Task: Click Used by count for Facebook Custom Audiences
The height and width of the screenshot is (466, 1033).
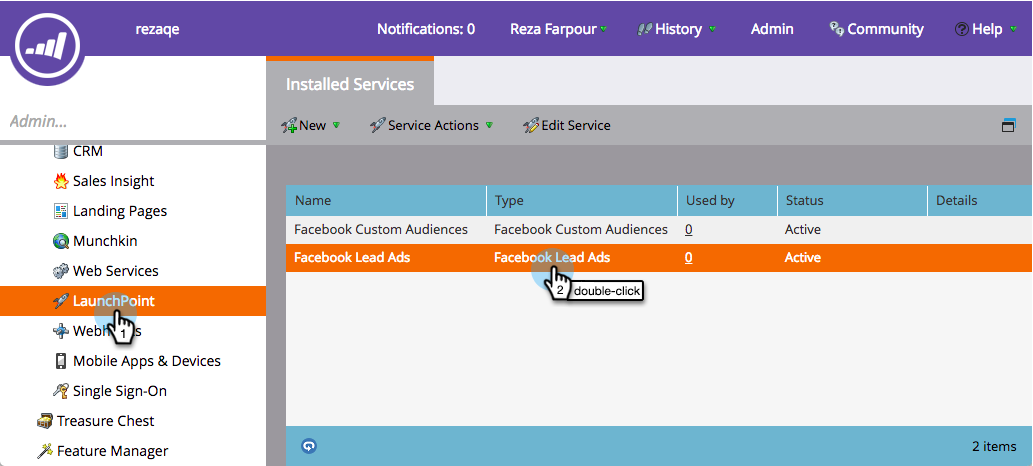Action: pos(688,229)
